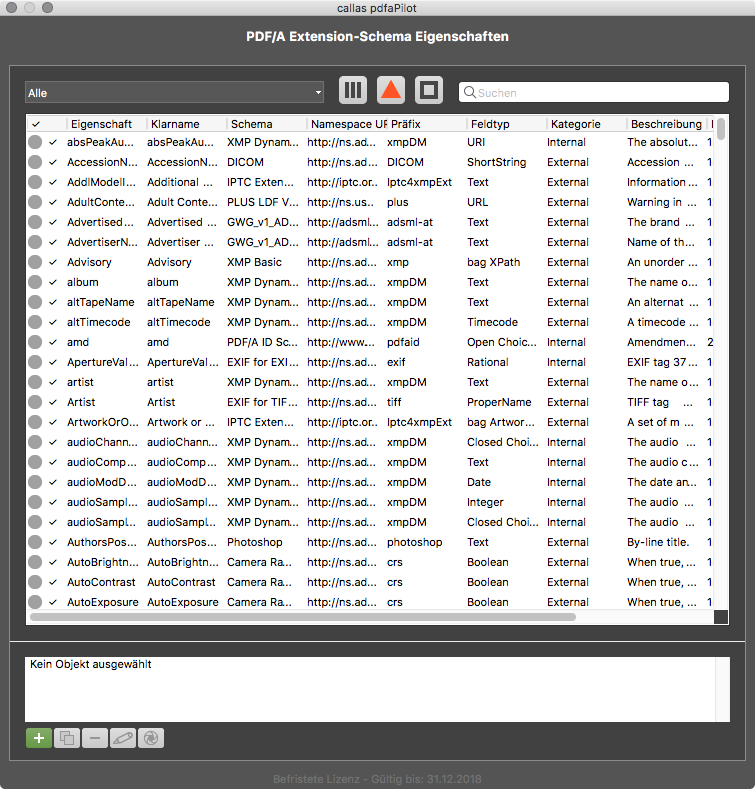Click the gray circle beside absPeakAu... row
Viewport: 755px width, 789px height.
coord(35,142)
